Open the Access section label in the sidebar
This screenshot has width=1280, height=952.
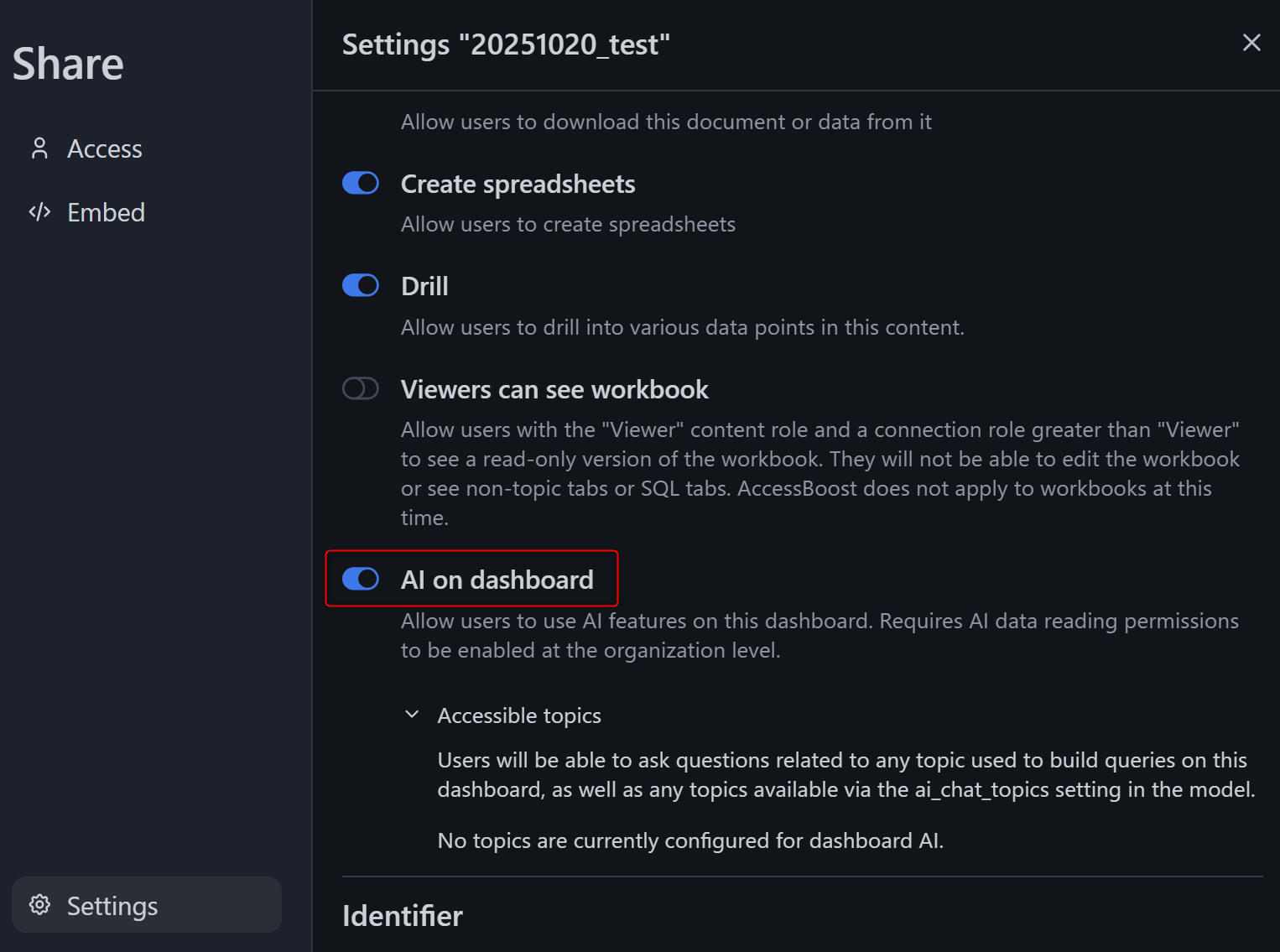(x=105, y=148)
